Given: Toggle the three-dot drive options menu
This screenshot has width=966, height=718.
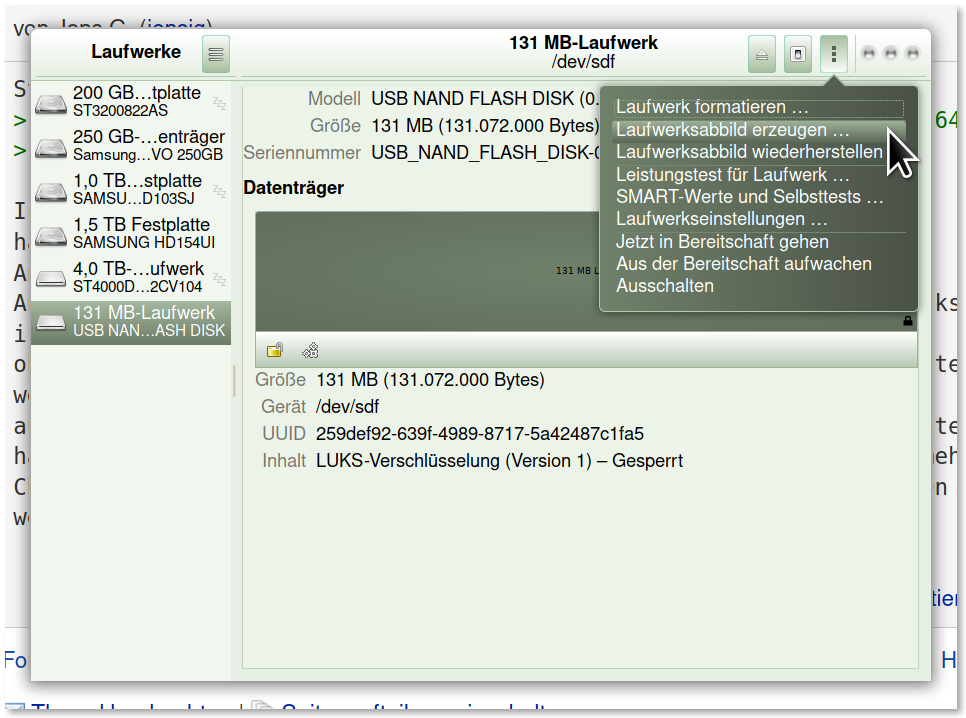Looking at the screenshot, I should pos(834,54).
